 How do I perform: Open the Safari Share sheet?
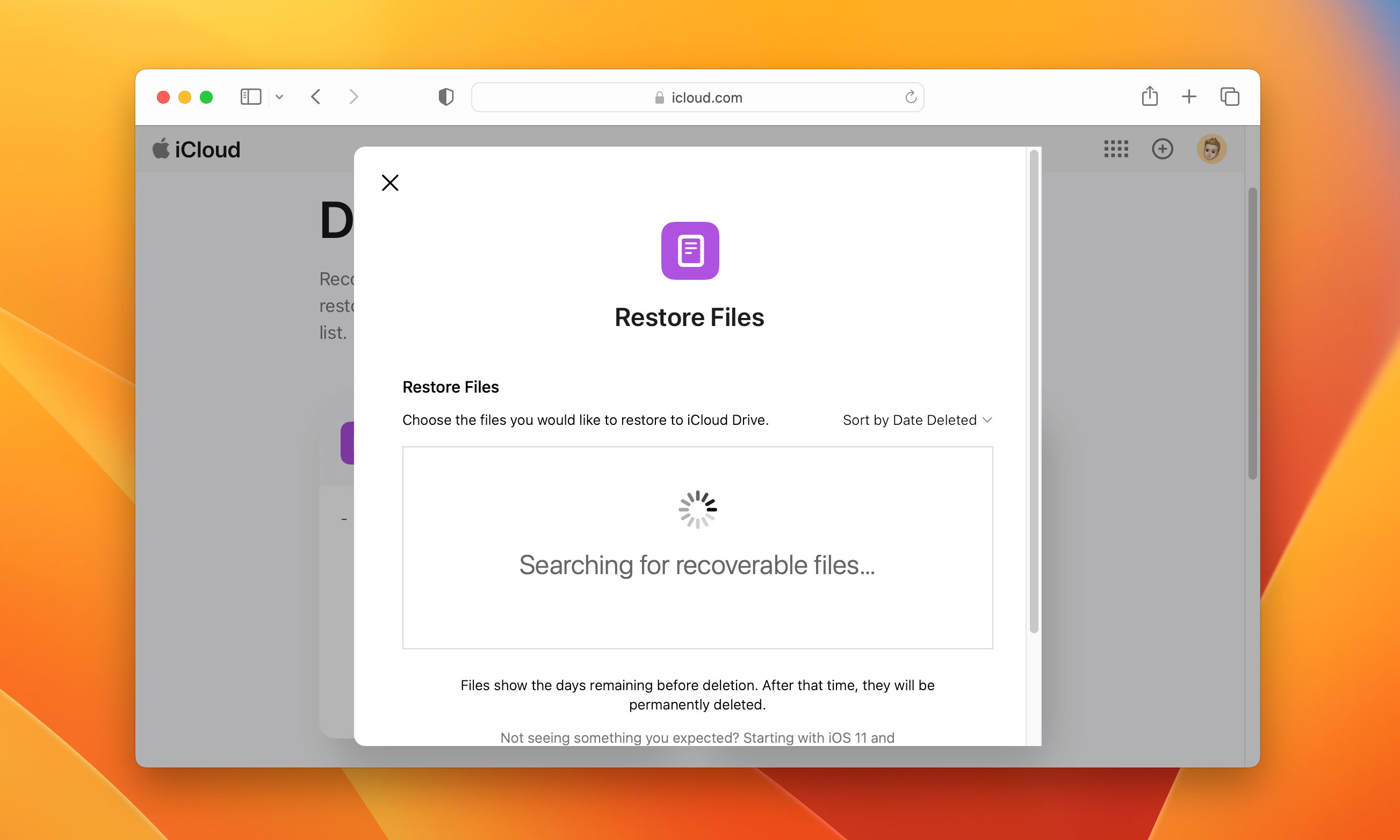pyautogui.click(x=1149, y=97)
